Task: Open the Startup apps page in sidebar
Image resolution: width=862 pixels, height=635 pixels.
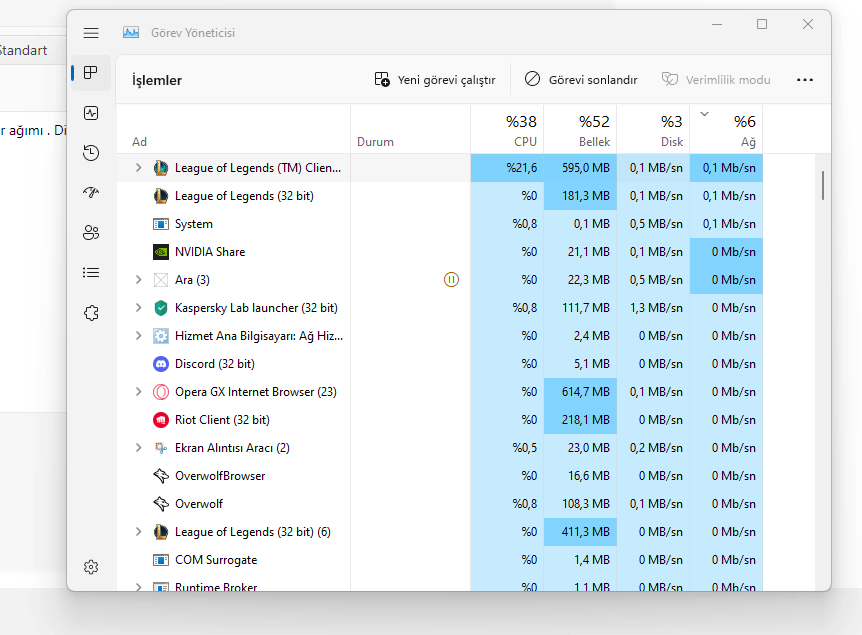Action: pos(91,192)
